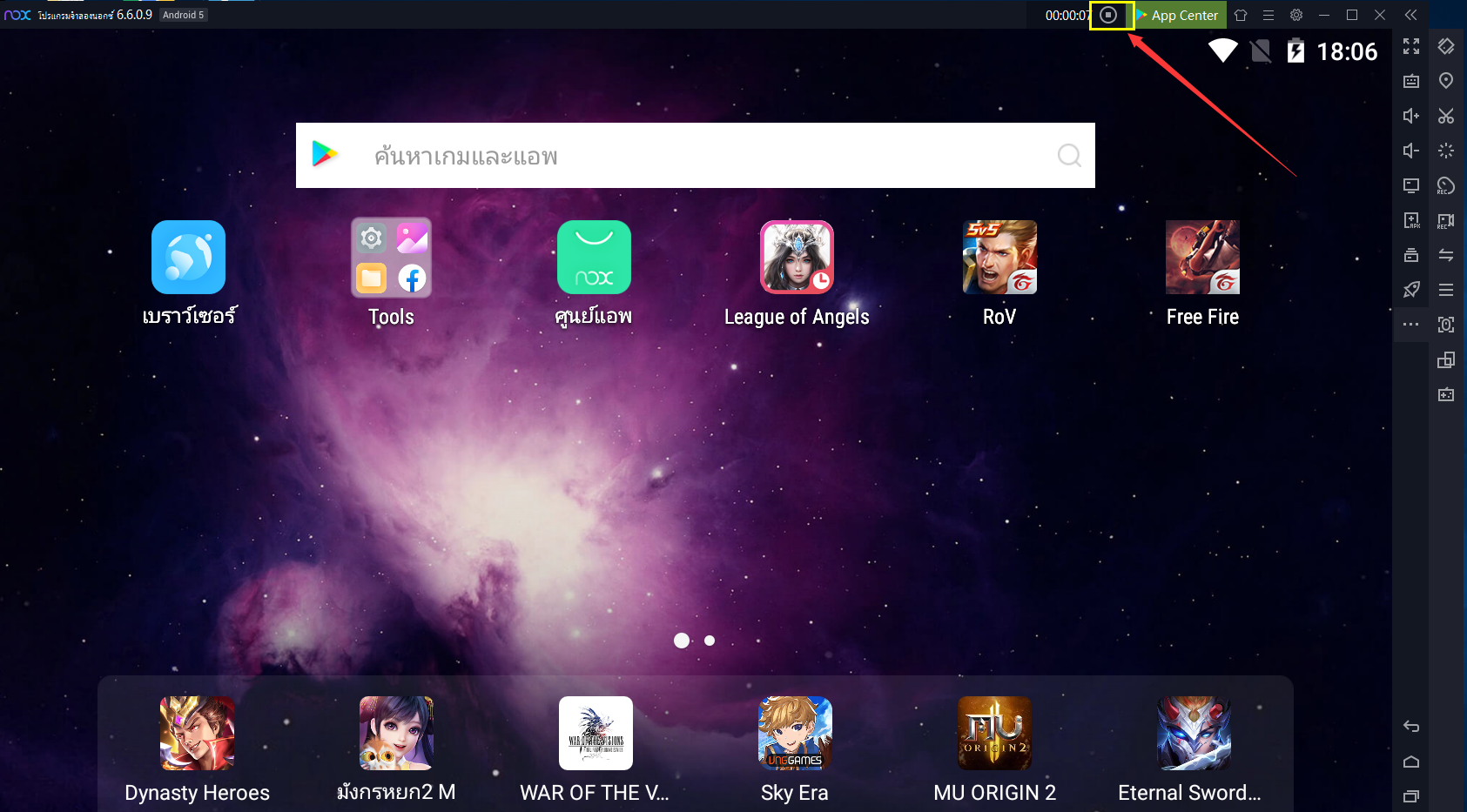Collapse the sidebar with the double-chevron arrow
The image size is (1467, 812).
[x=1411, y=15]
